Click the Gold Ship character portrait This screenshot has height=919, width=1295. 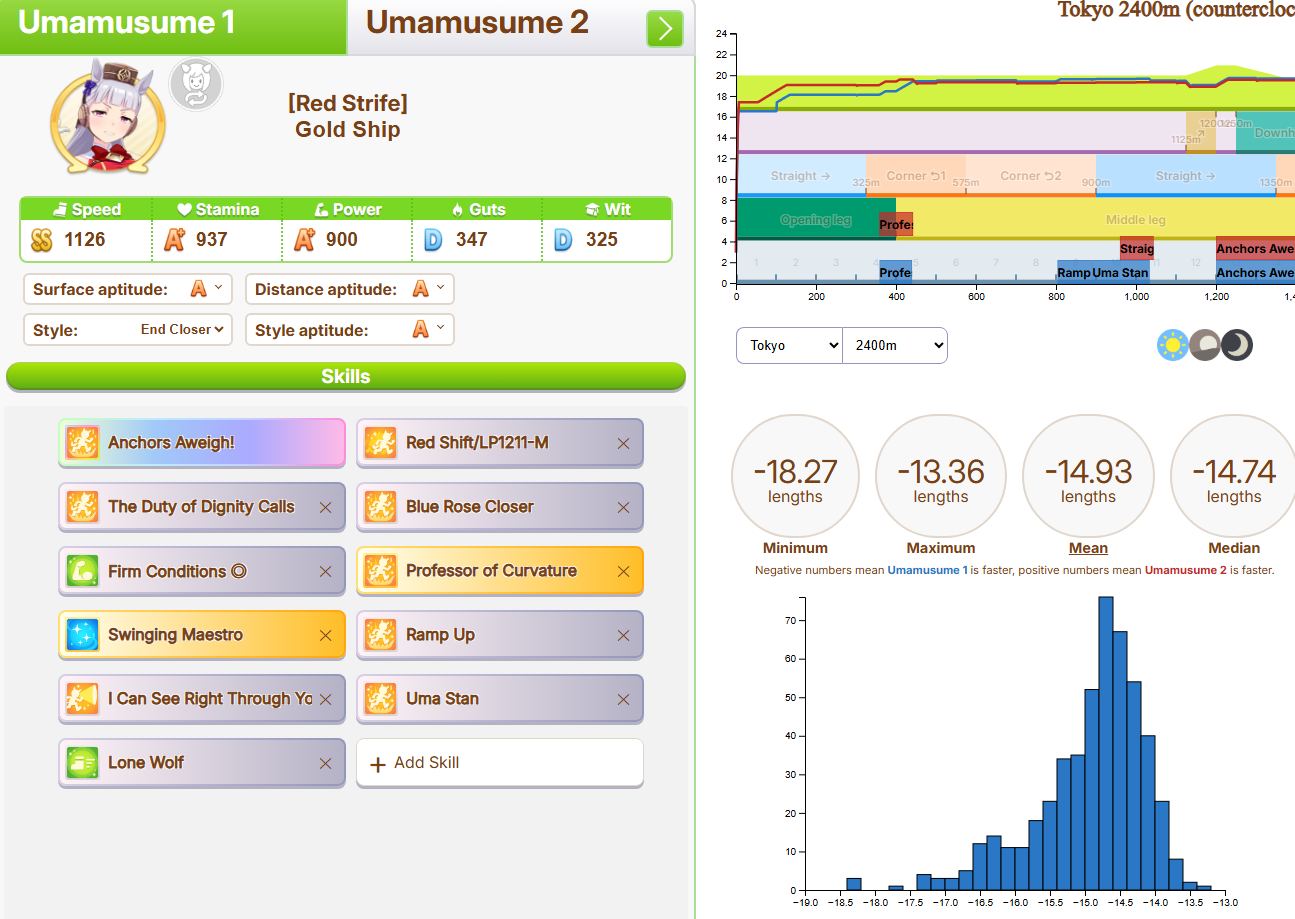[x=108, y=117]
